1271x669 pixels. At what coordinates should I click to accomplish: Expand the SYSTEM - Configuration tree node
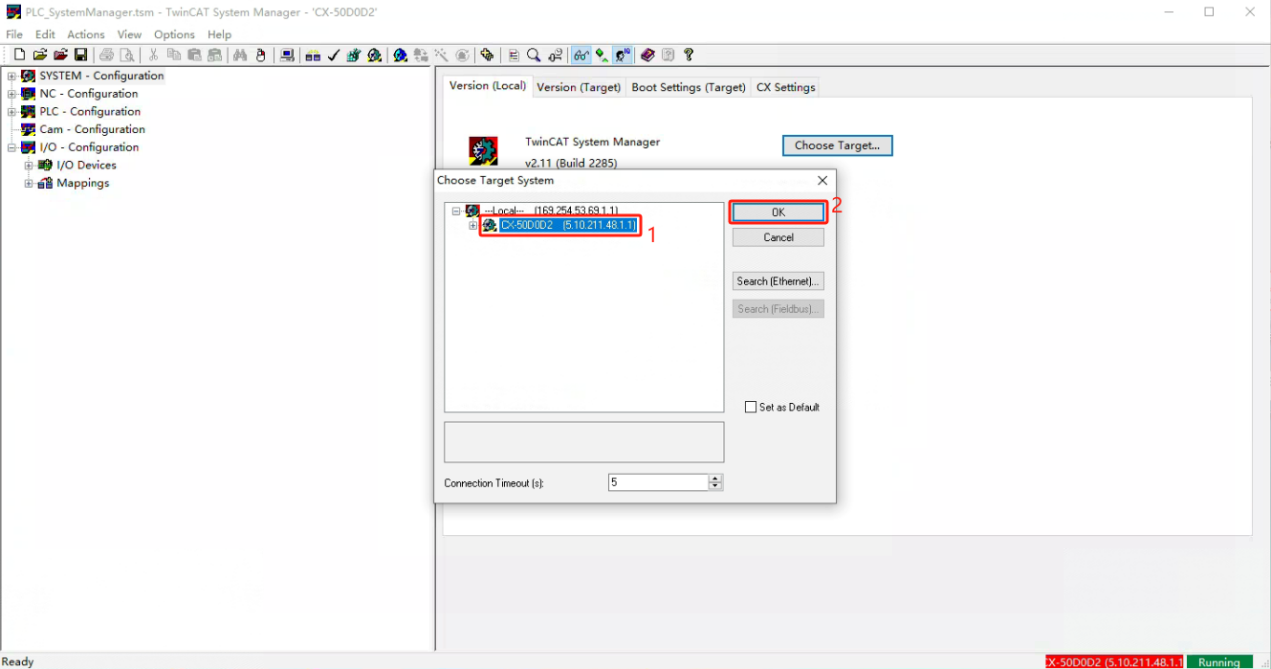click(12, 76)
